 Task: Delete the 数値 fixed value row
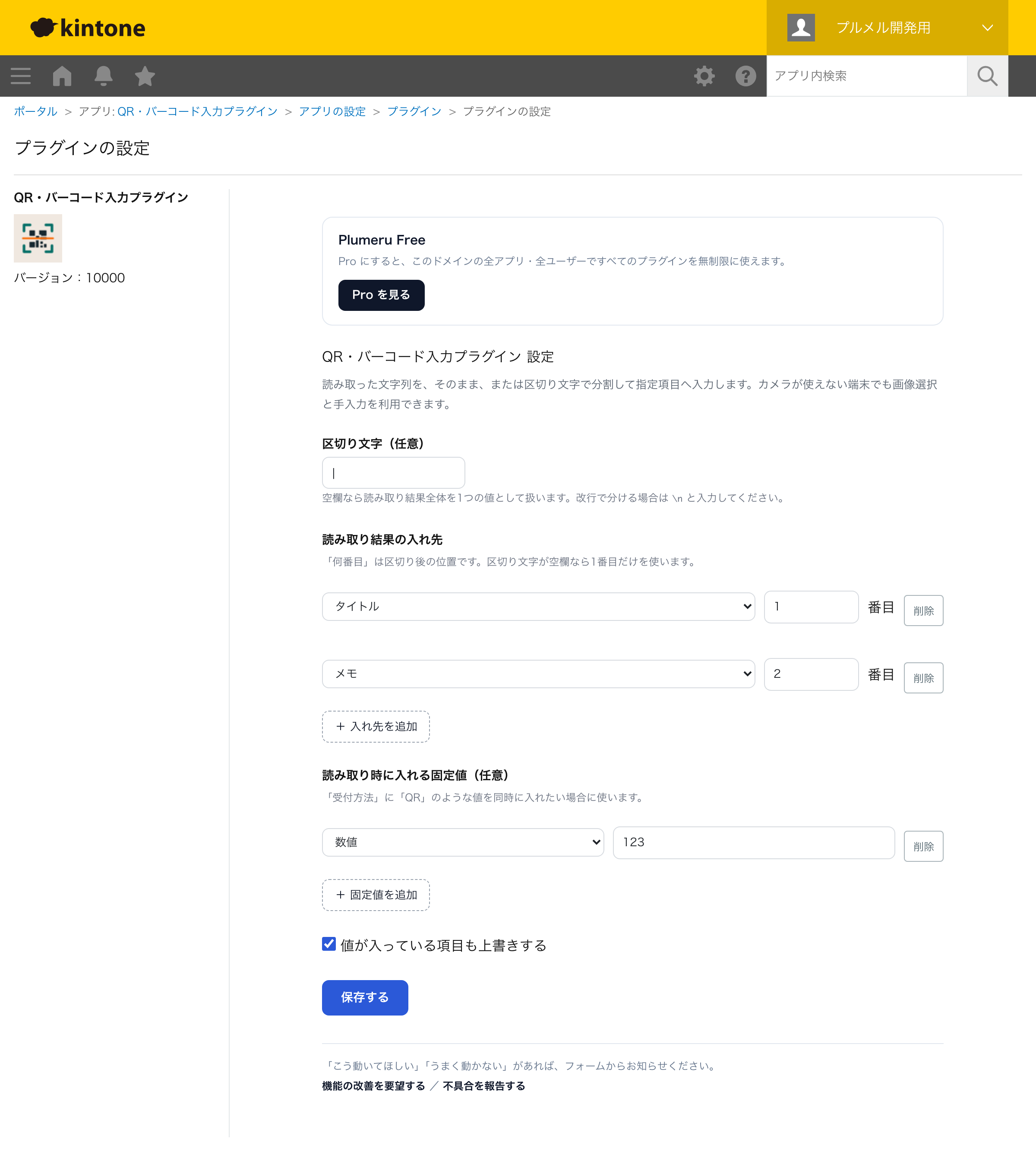[923, 846]
